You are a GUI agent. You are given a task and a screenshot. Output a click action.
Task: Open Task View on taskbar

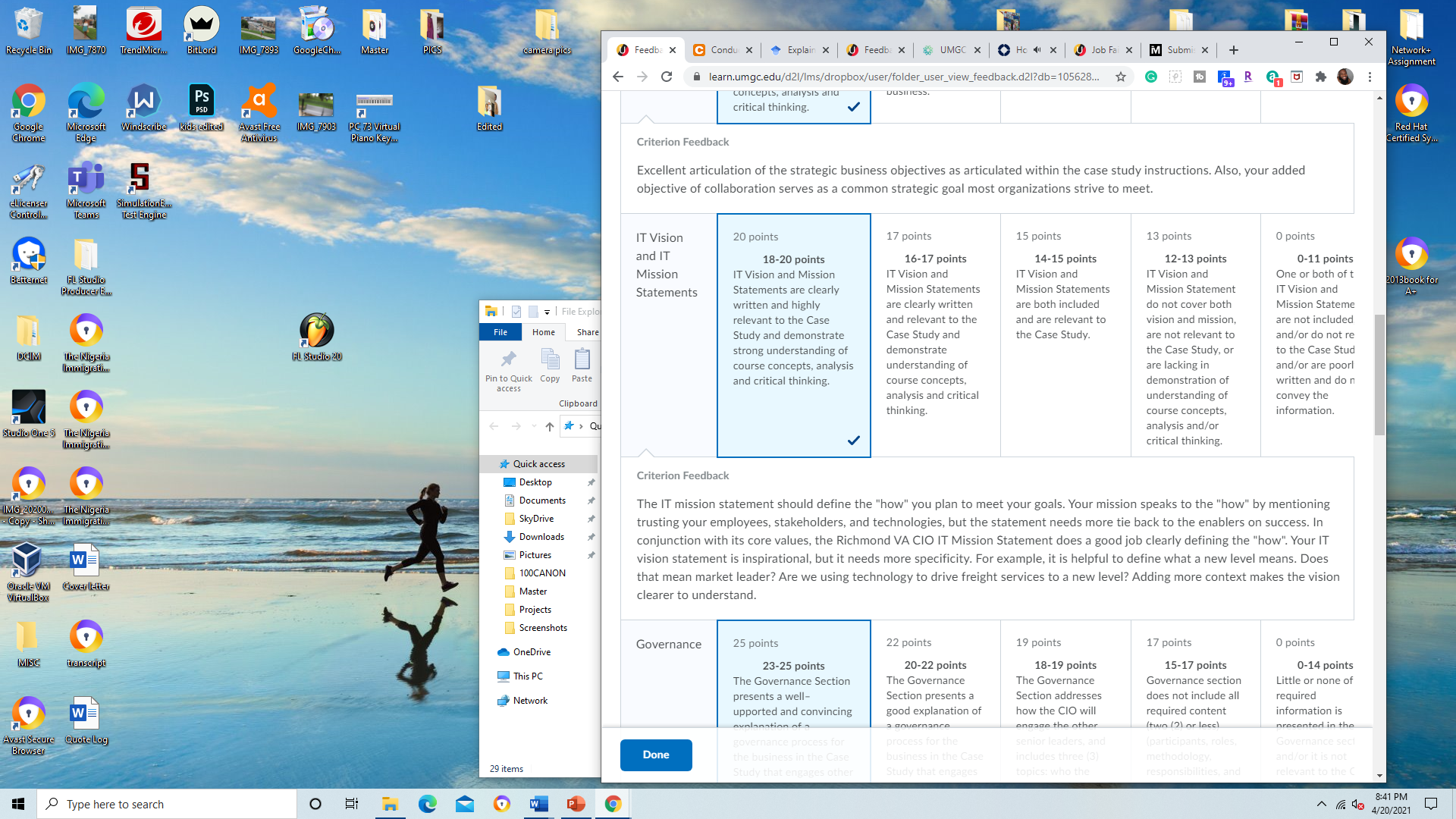[x=352, y=804]
